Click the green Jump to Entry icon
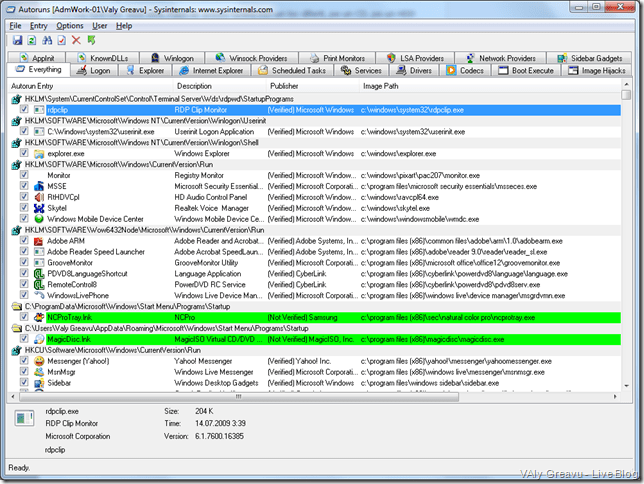Image resolution: width=644 pixels, height=484 pixels. (91, 40)
